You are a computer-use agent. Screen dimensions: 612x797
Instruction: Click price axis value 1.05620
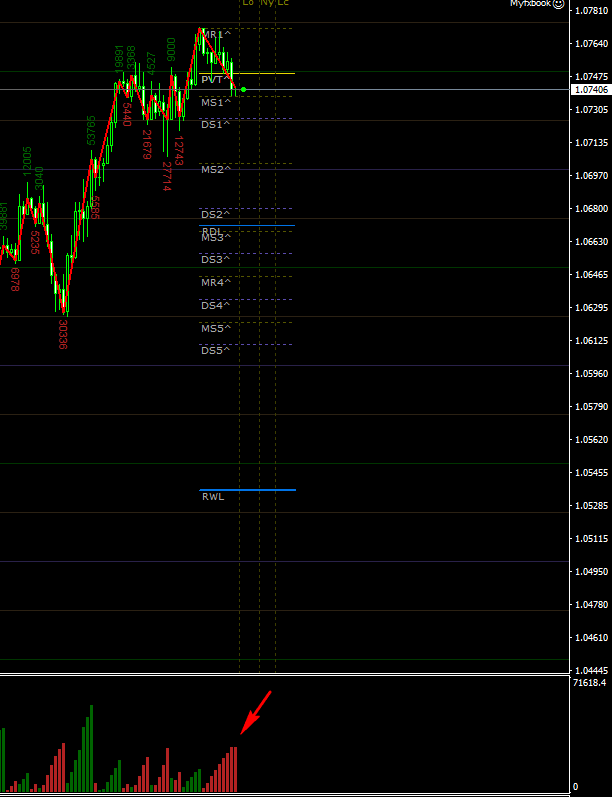[591, 439]
